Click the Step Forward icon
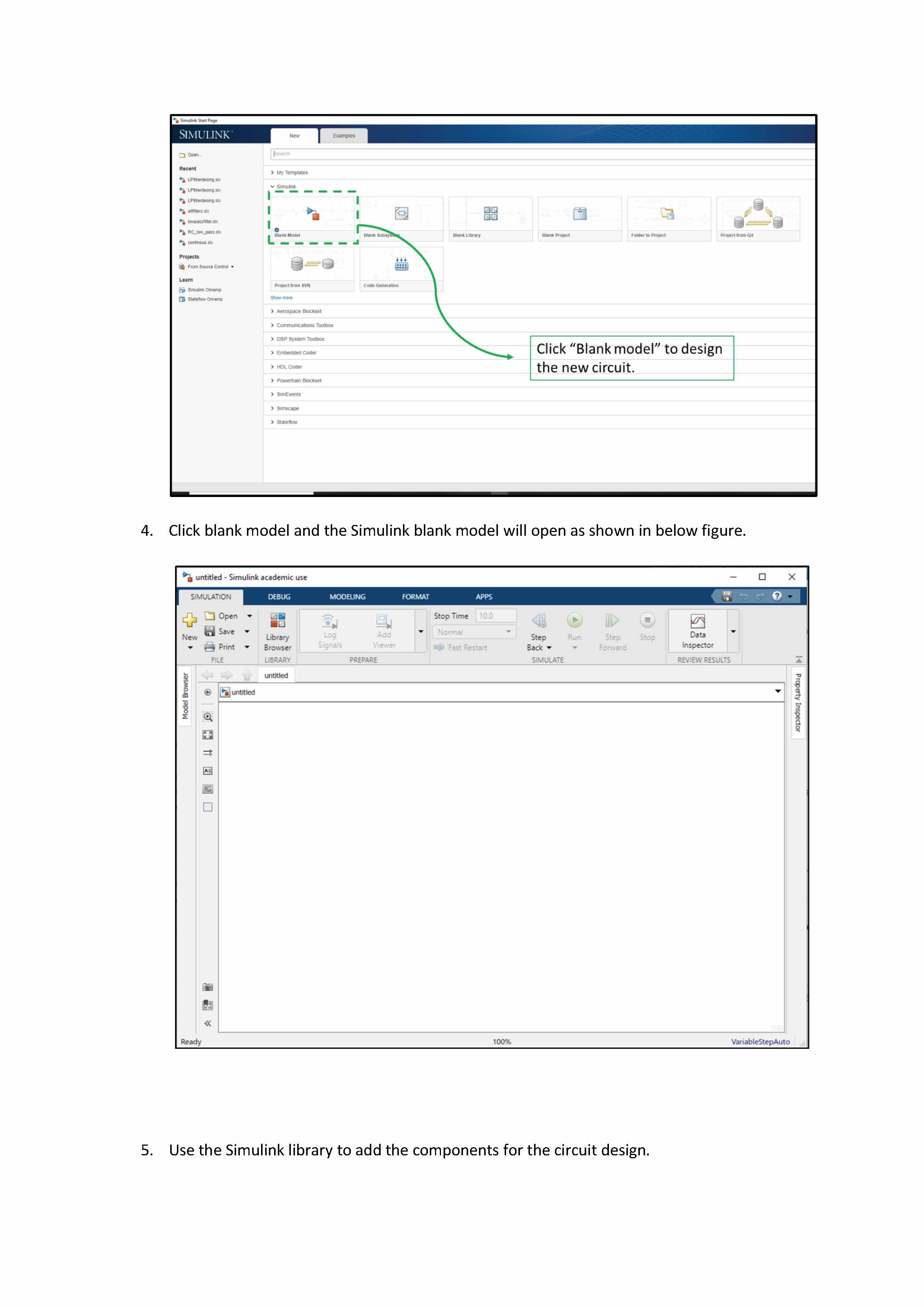Screen dimensions: 924x1307 pyautogui.click(x=612, y=620)
